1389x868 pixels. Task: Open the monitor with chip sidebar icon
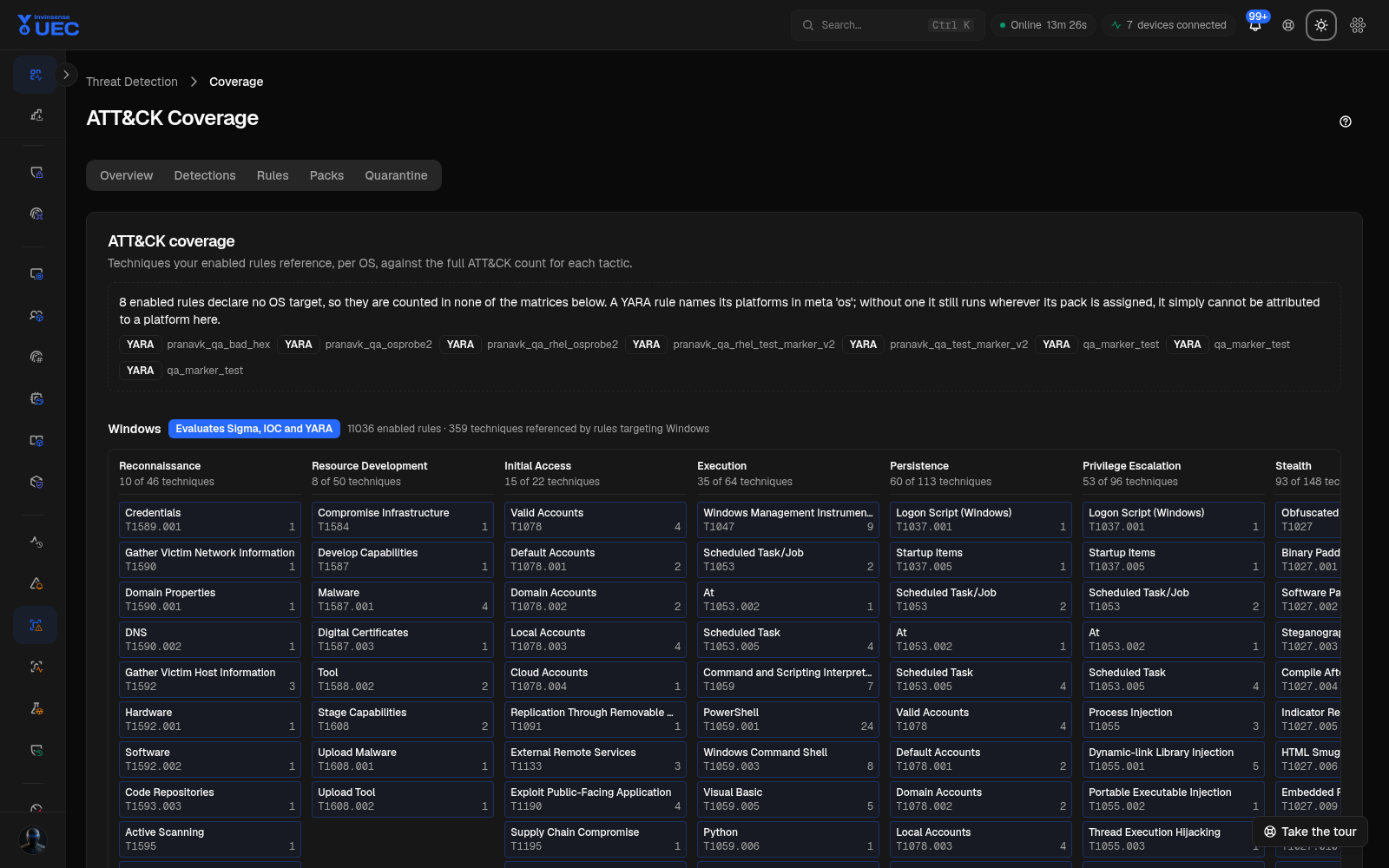pyautogui.click(x=36, y=273)
